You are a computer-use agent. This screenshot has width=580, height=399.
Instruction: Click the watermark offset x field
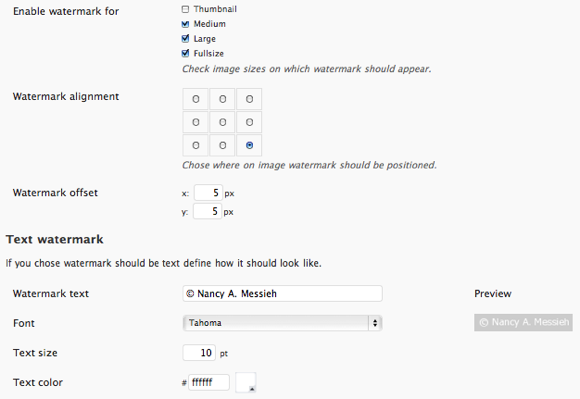(208, 193)
